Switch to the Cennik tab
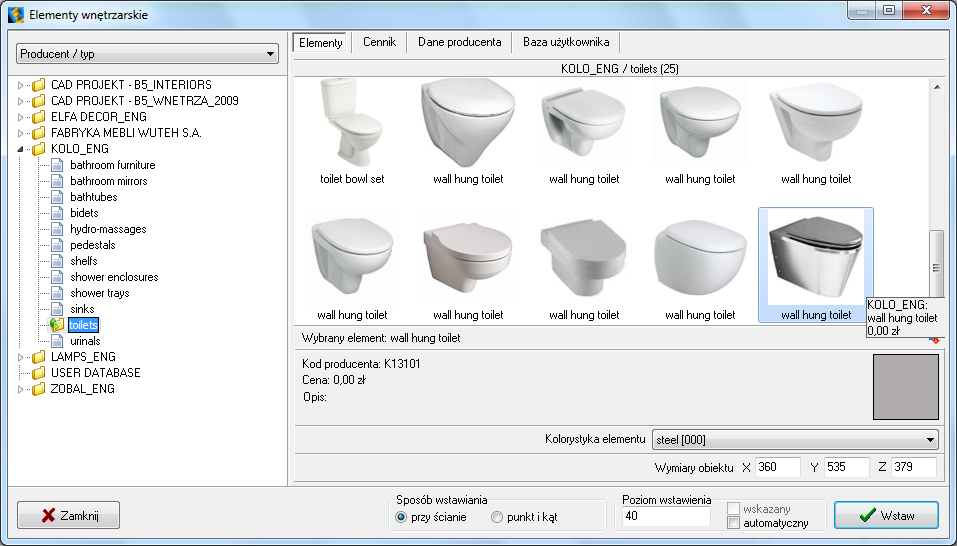The image size is (957, 546). [380, 42]
